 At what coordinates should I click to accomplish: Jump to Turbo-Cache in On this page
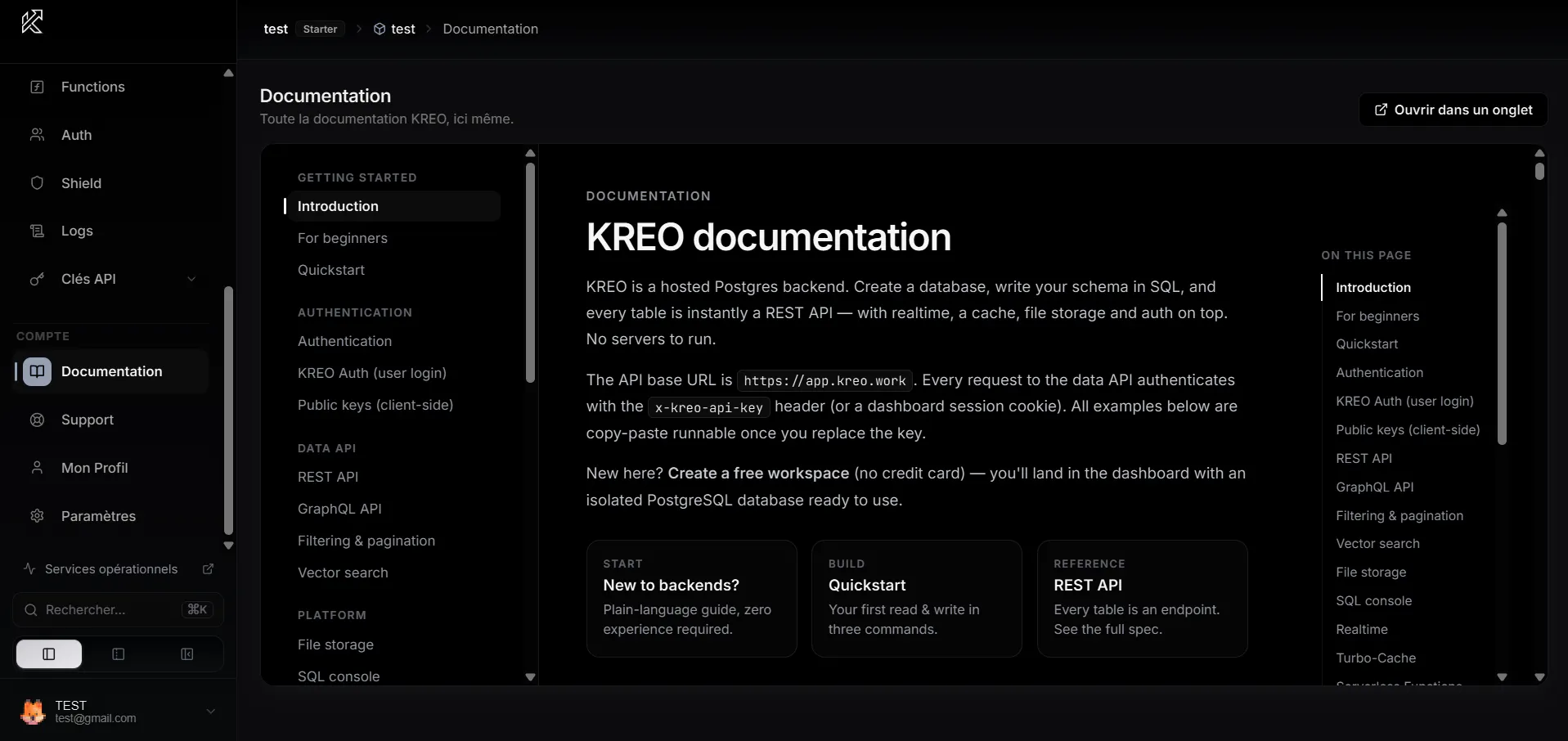1376,658
